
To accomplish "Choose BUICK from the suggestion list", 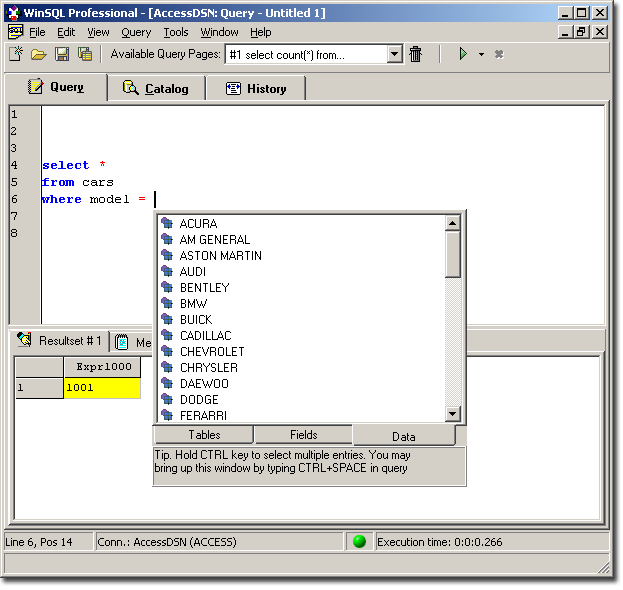I will click(302, 319).
